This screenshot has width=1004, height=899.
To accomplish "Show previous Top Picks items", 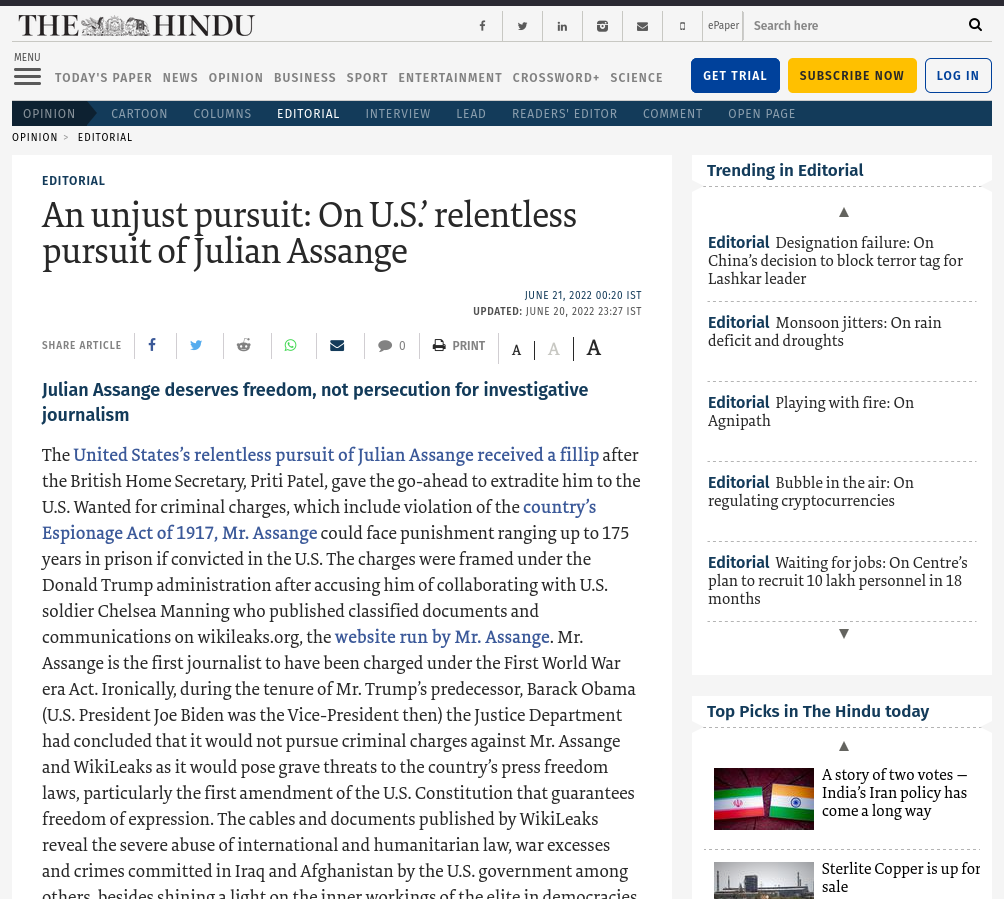I will [x=844, y=746].
